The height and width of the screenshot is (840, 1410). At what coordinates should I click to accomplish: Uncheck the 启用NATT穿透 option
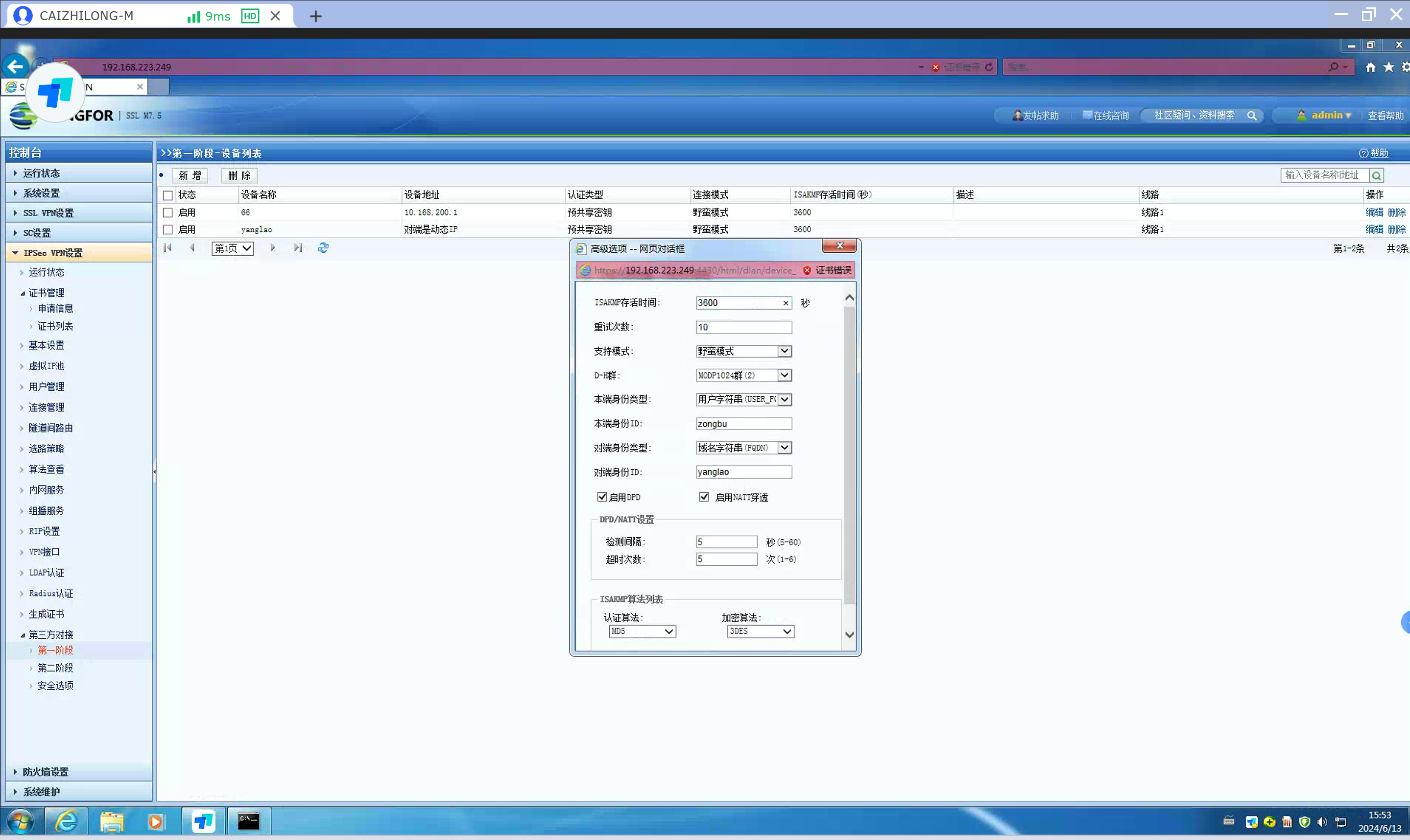point(704,497)
